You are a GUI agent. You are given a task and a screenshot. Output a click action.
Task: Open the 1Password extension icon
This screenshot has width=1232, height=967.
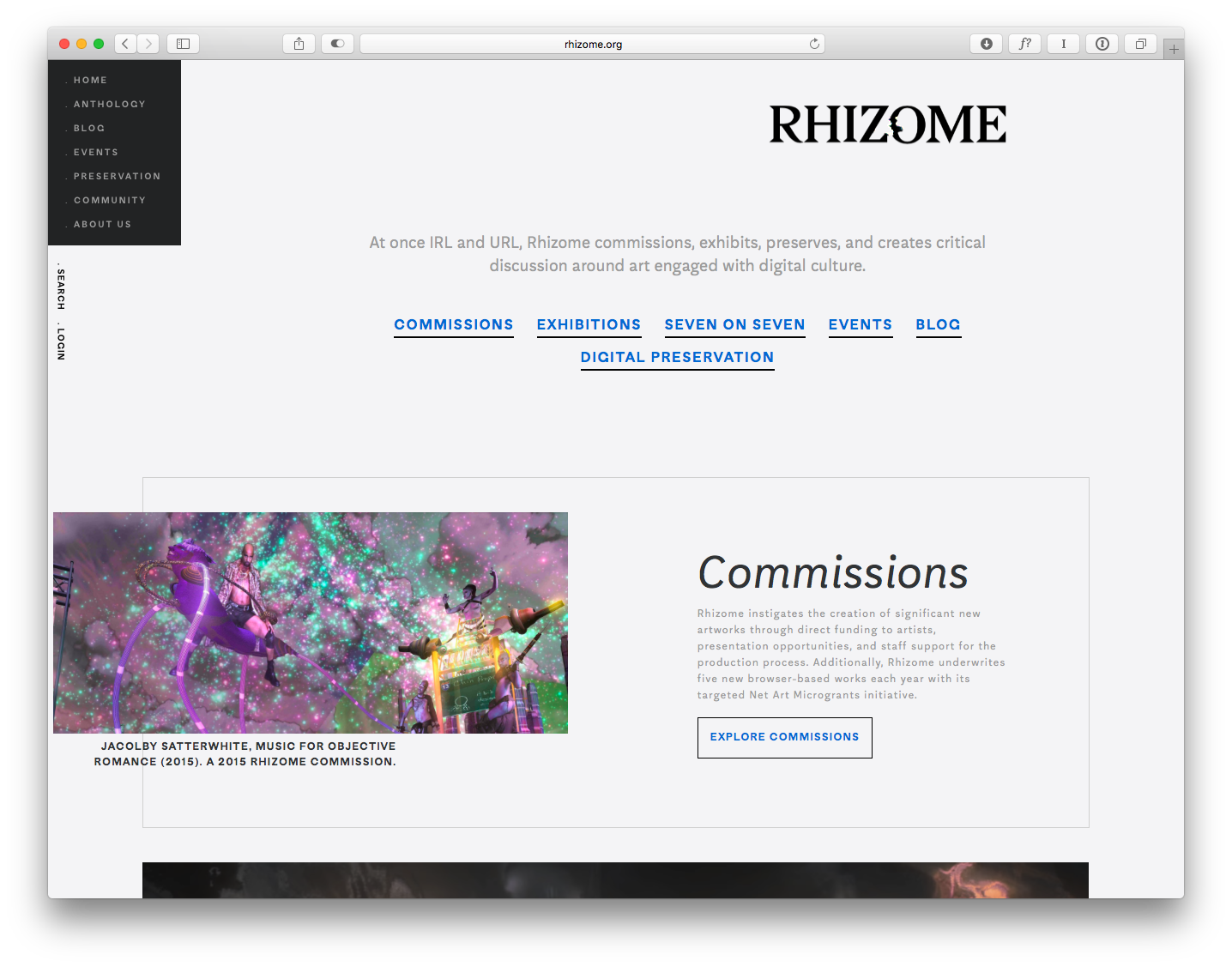pyautogui.click(x=1102, y=44)
